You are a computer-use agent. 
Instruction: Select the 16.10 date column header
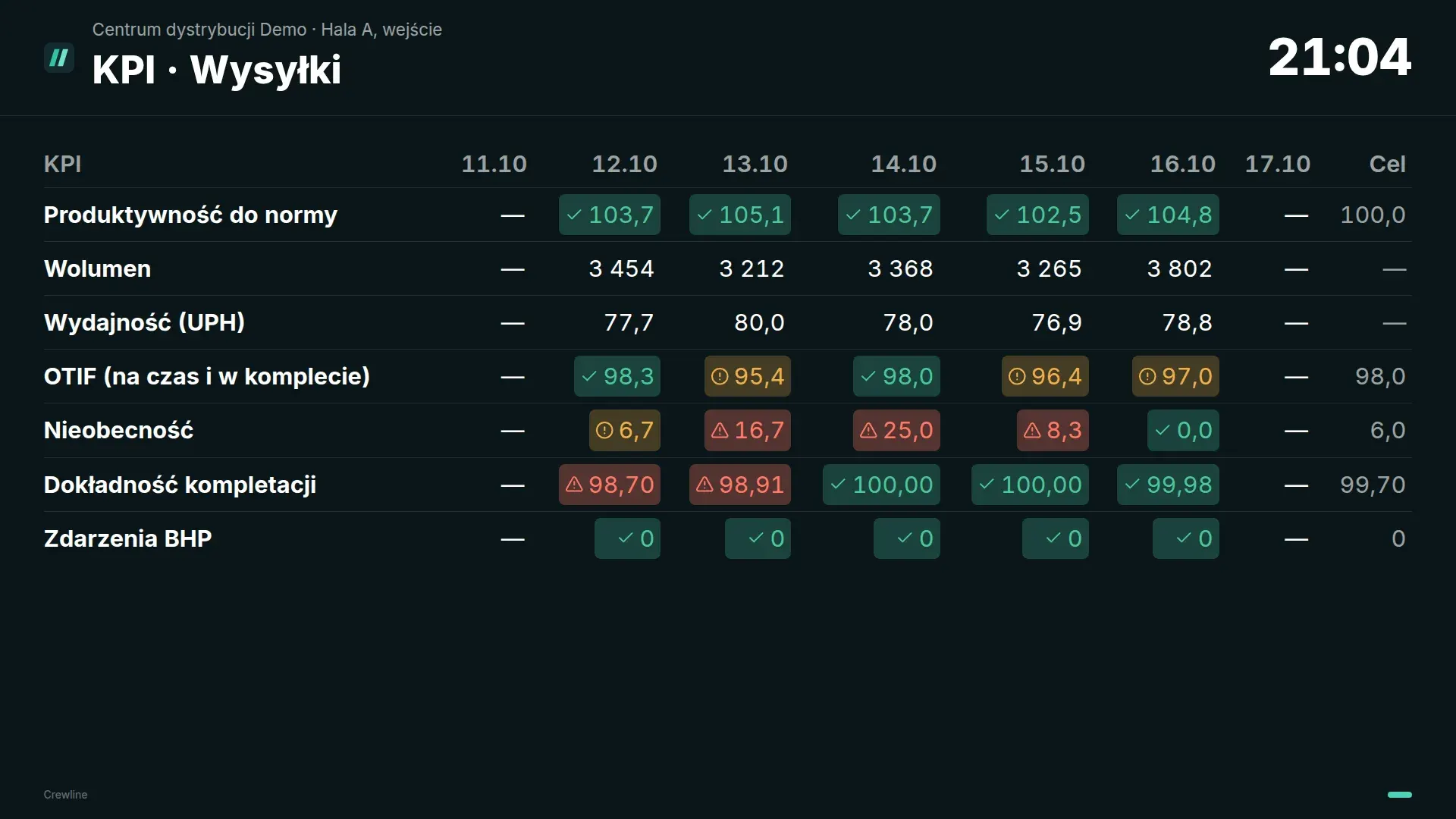(1182, 164)
